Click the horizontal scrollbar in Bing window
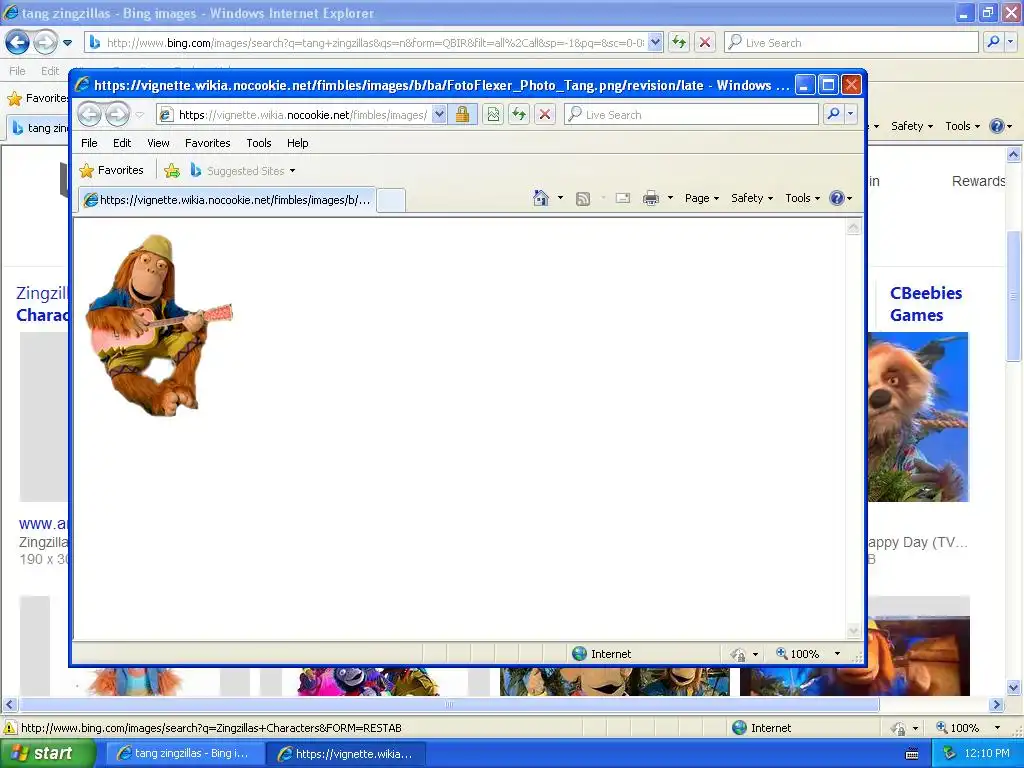Image resolution: width=1024 pixels, height=768 pixels. [449, 705]
